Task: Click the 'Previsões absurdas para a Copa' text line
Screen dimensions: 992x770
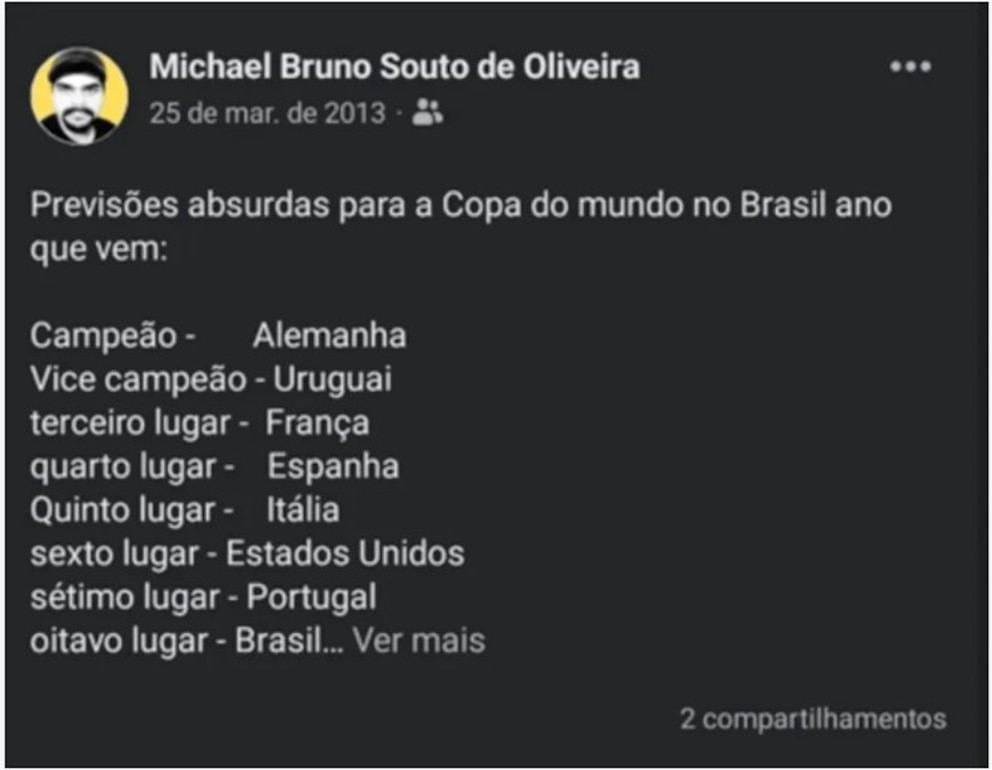Action: (461, 205)
